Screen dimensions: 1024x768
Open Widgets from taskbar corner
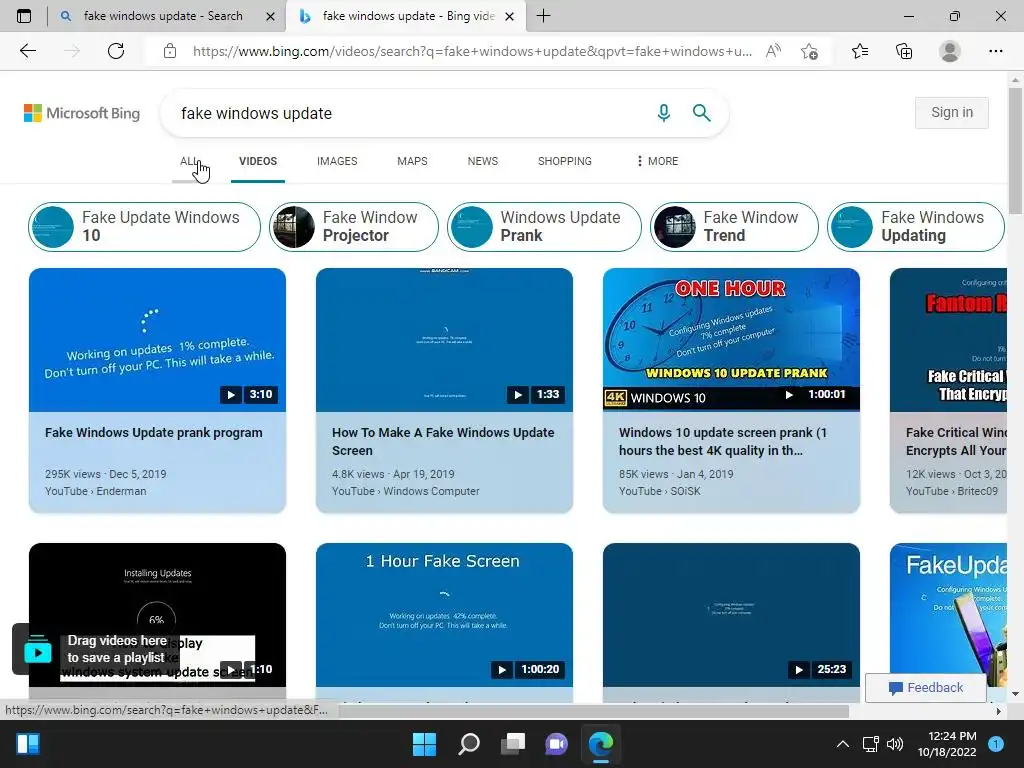pos(28,744)
